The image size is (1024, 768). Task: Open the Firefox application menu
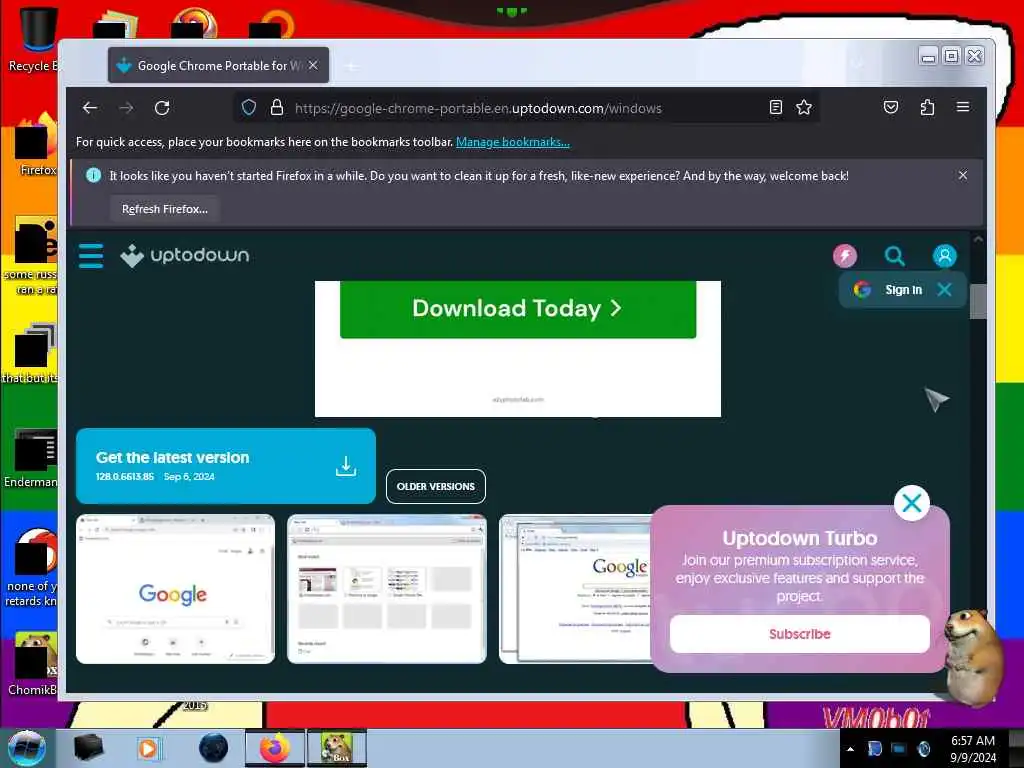coord(963,107)
